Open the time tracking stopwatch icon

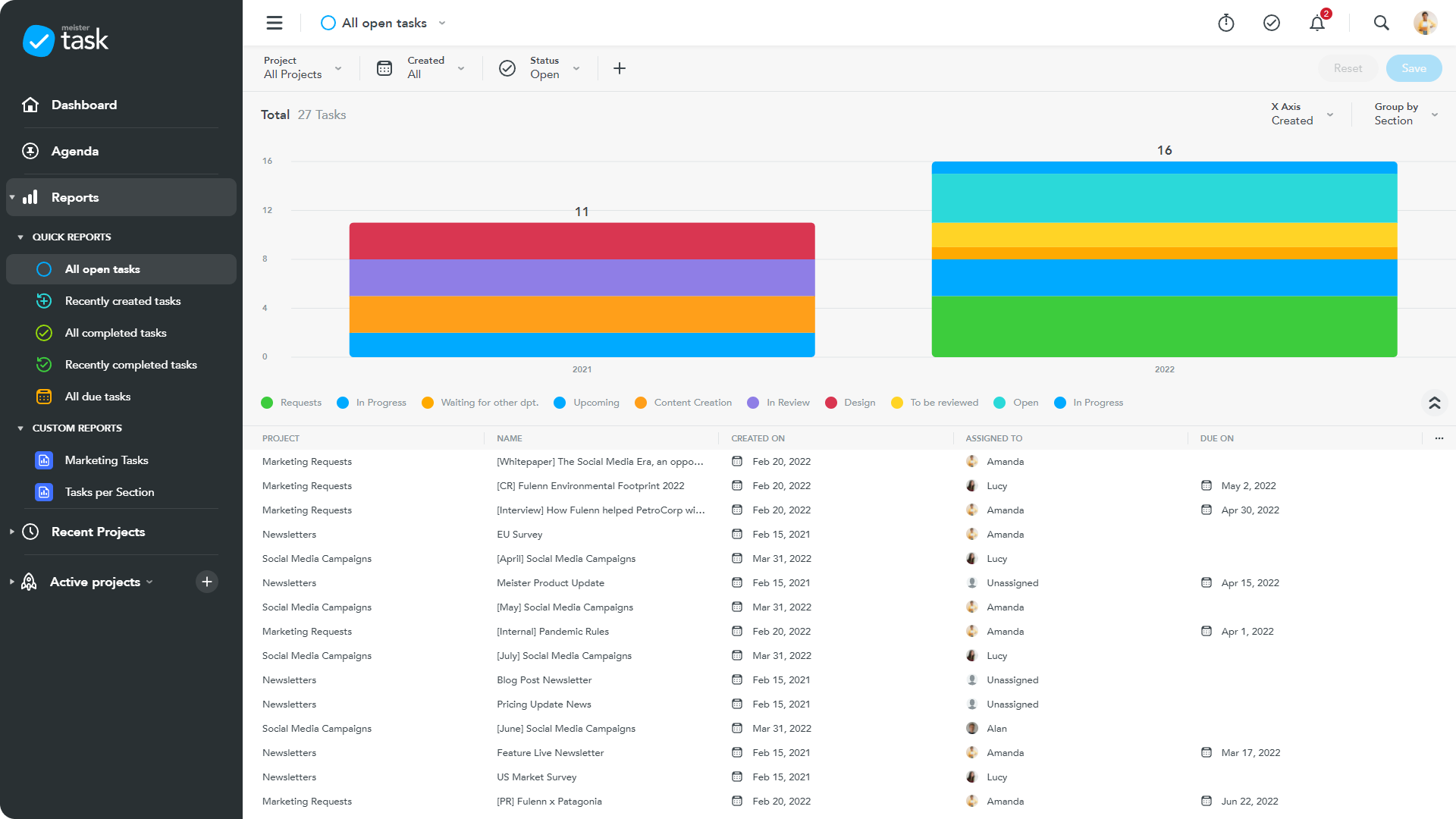pyautogui.click(x=1226, y=24)
